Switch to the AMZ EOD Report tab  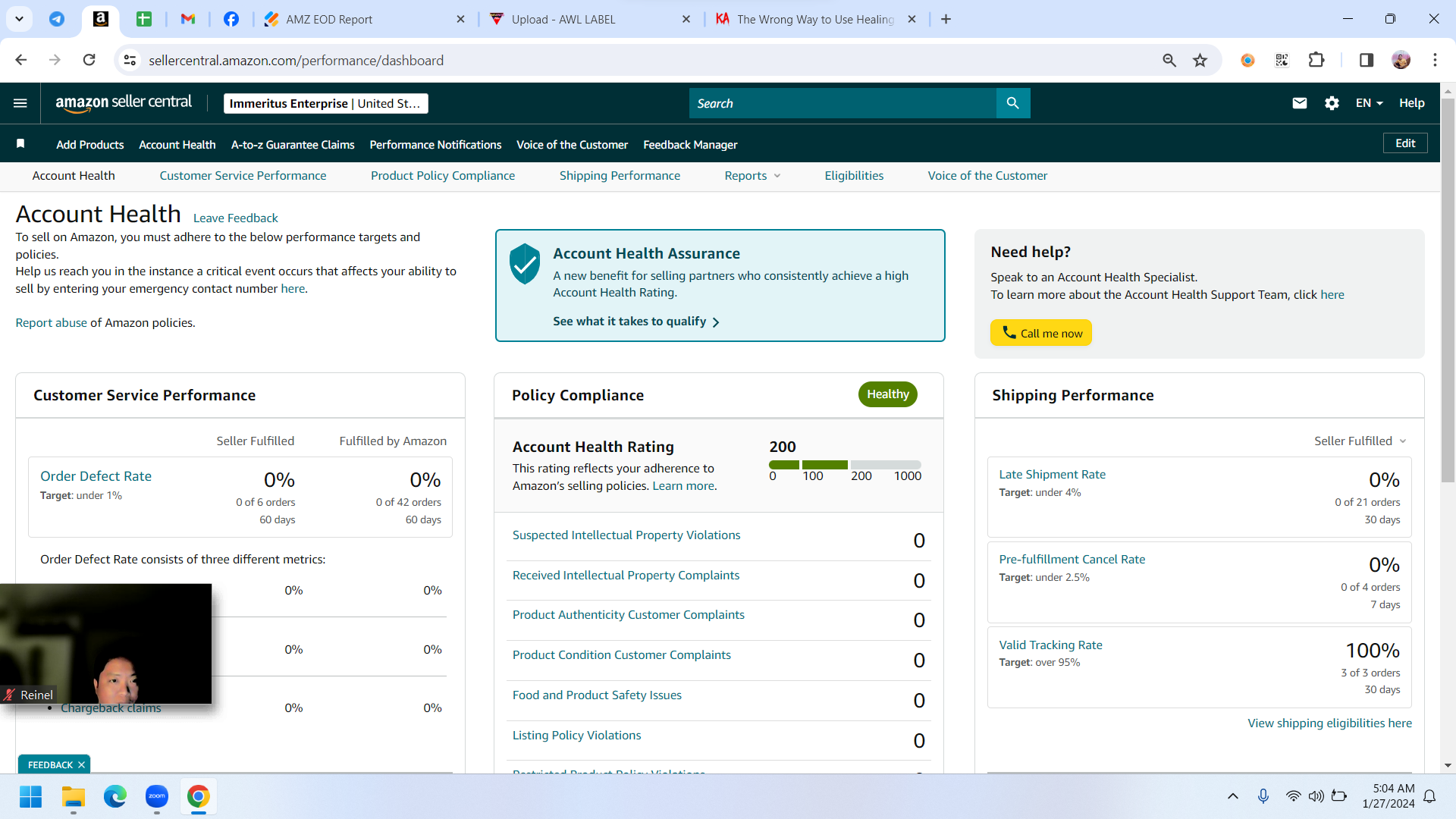pos(365,19)
